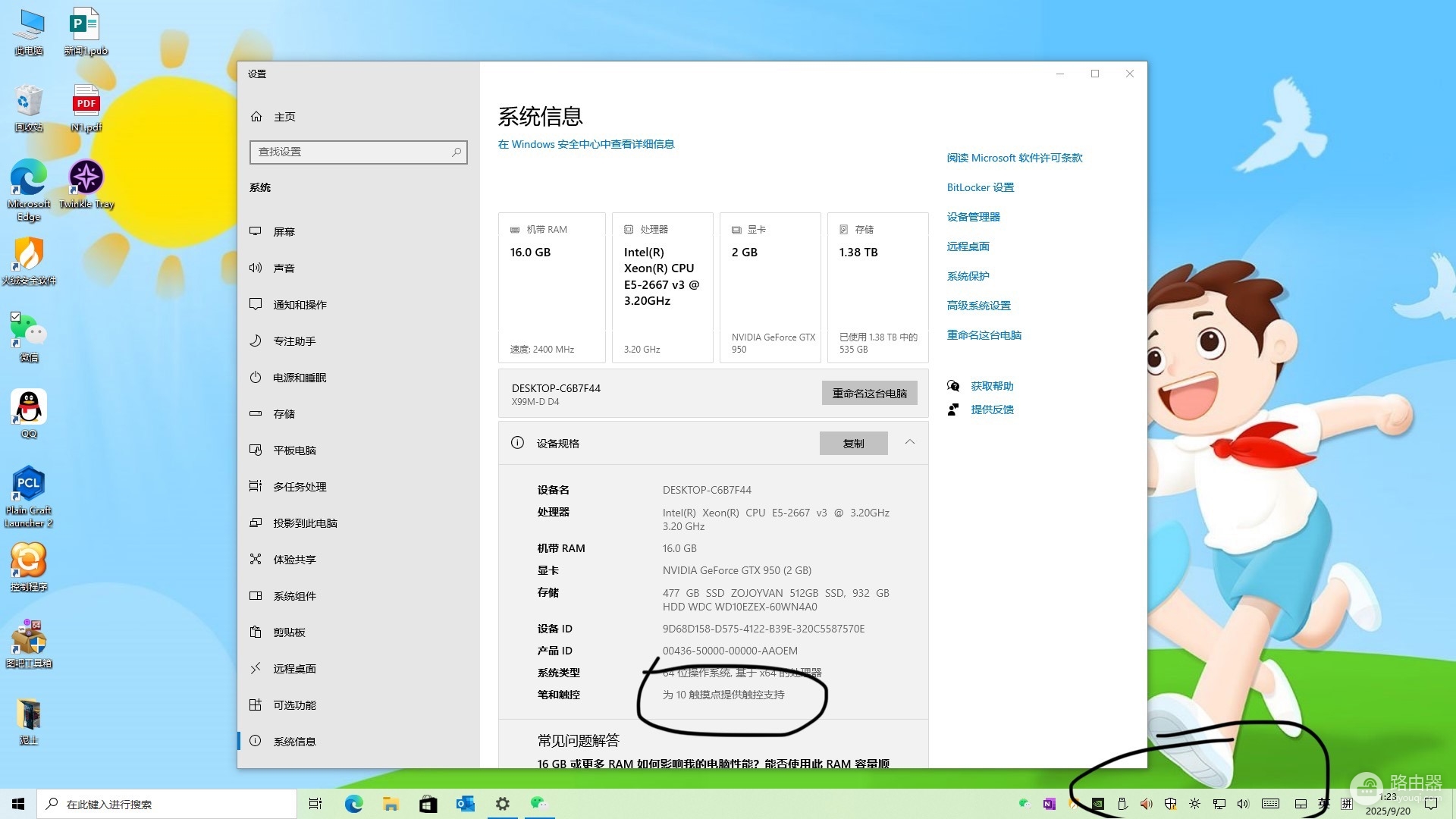Click the 剪贴板 sidebar icon
Image resolution: width=1456 pixels, height=819 pixels.
click(x=256, y=632)
